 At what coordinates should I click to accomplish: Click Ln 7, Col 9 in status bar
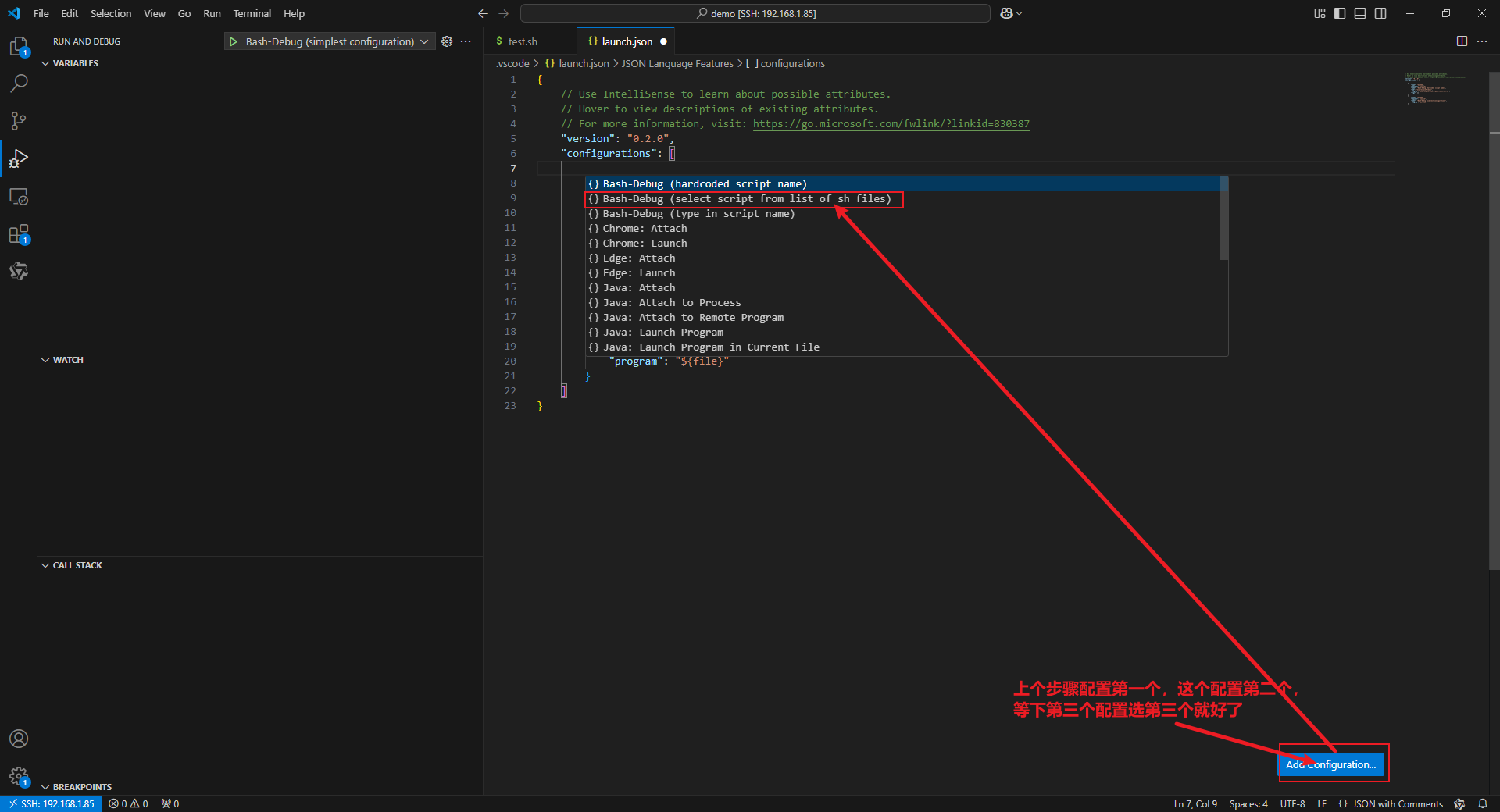[x=1195, y=803]
